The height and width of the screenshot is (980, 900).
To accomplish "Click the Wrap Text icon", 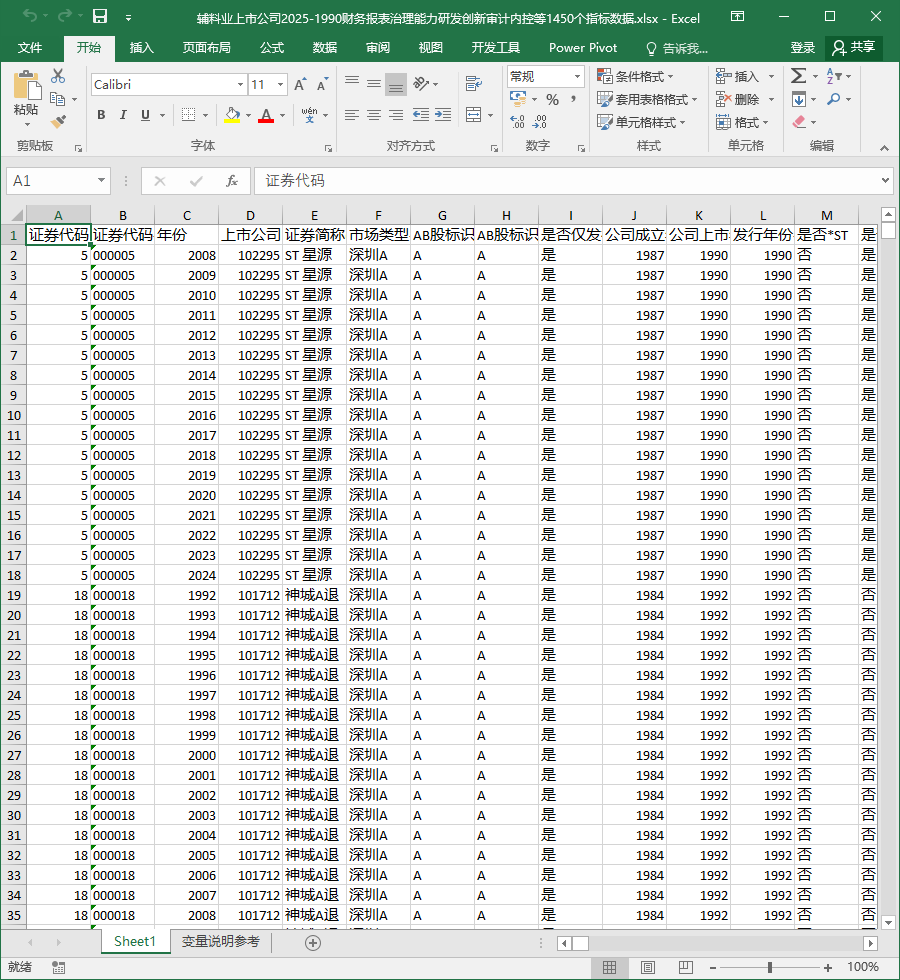I will click(x=474, y=83).
